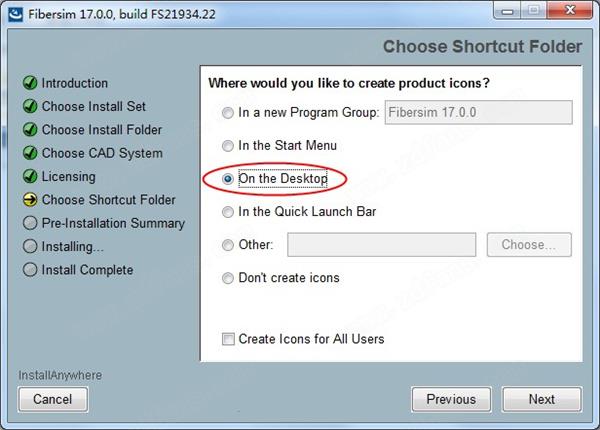600x430 pixels.
Task: Click the green checkmark beside Licensing
Action: point(30,176)
